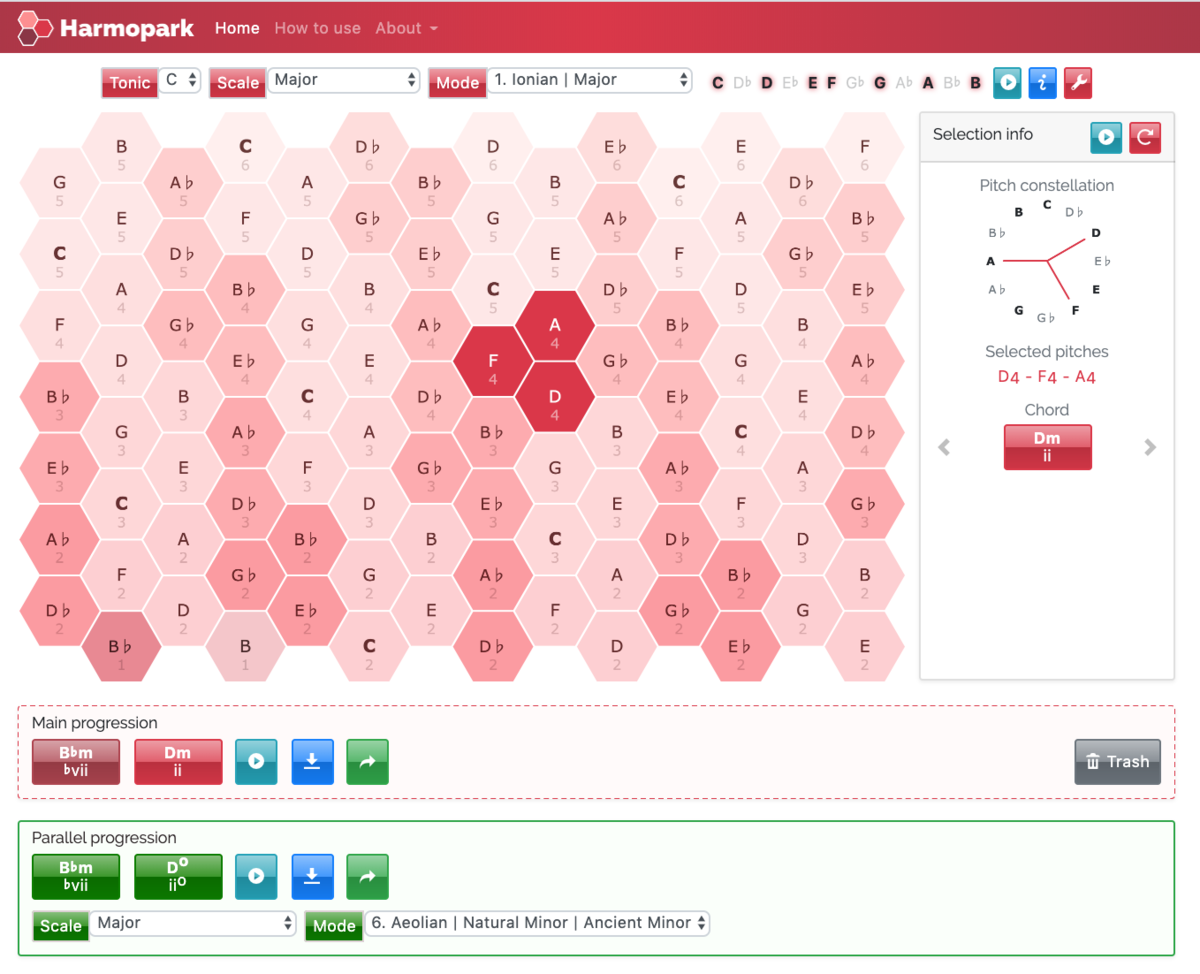Screen dimensions: 1200x974
Task: Open the Parallel Mode dropdown showing Aeolian
Action: (536, 923)
